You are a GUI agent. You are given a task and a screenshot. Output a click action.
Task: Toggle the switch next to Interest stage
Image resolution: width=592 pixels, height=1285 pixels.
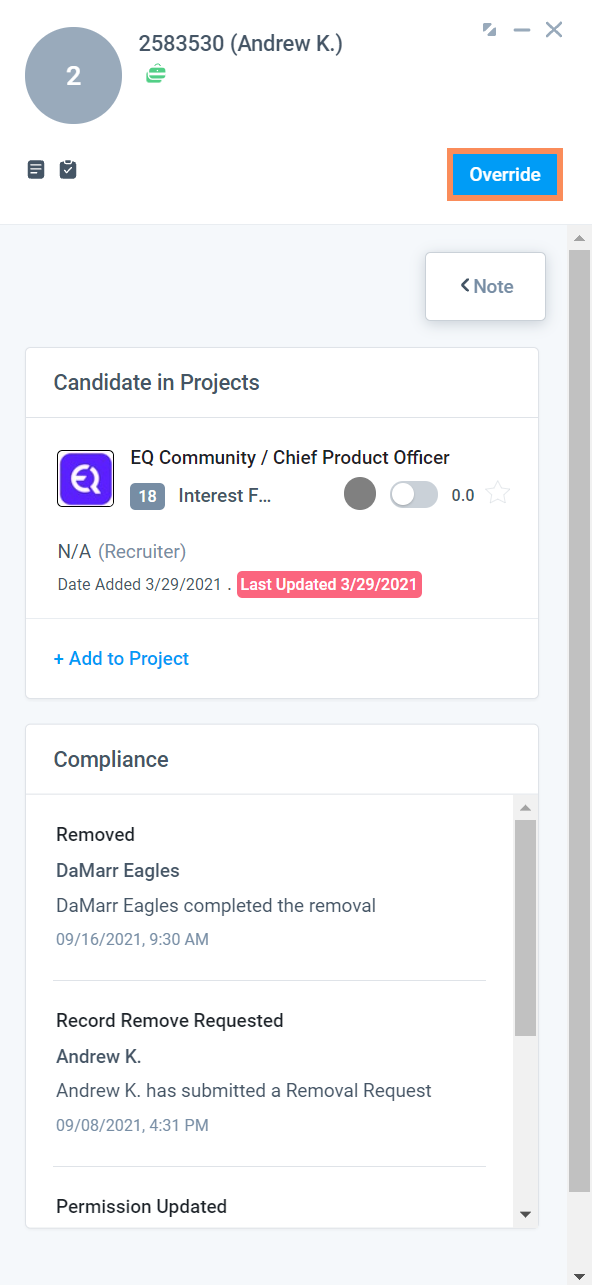pos(414,494)
